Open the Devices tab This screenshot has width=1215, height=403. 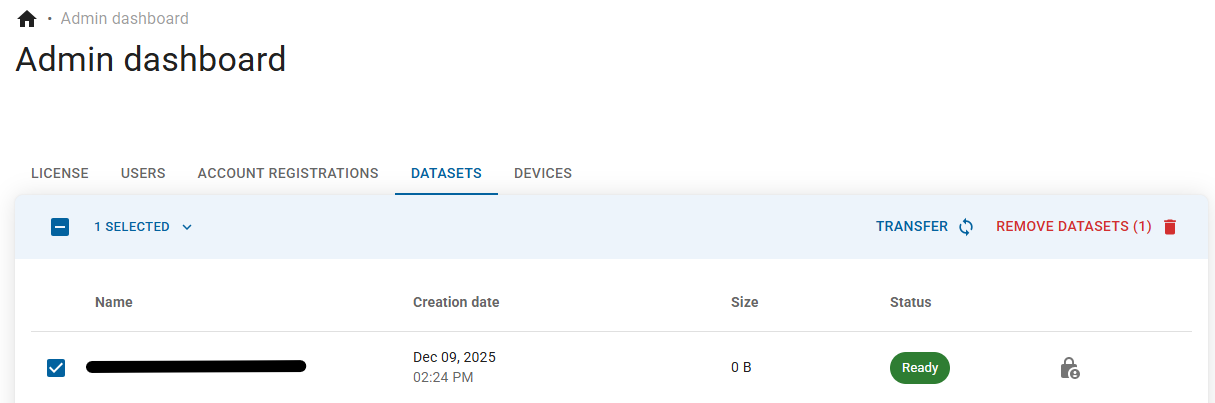pos(543,173)
